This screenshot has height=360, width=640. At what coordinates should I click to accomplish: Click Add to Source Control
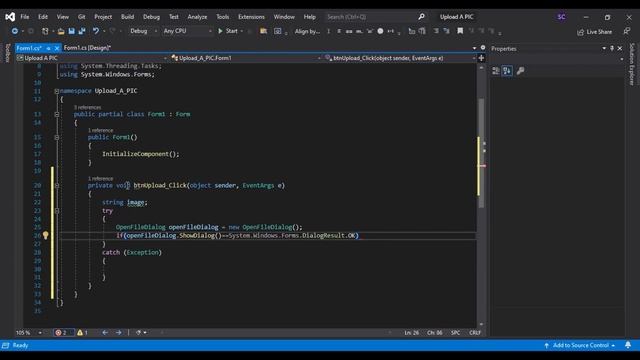[580, 345]
